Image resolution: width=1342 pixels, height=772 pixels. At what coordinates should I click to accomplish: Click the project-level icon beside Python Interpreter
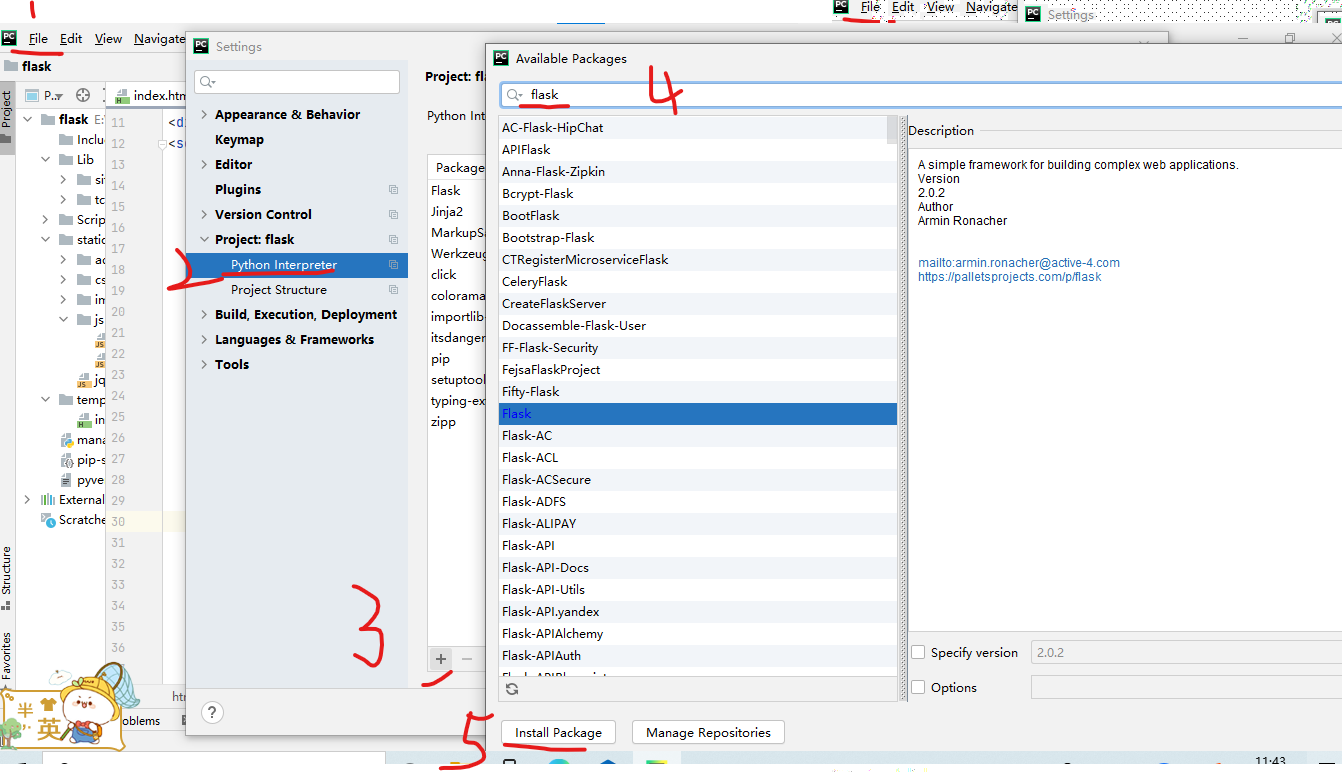393,265
